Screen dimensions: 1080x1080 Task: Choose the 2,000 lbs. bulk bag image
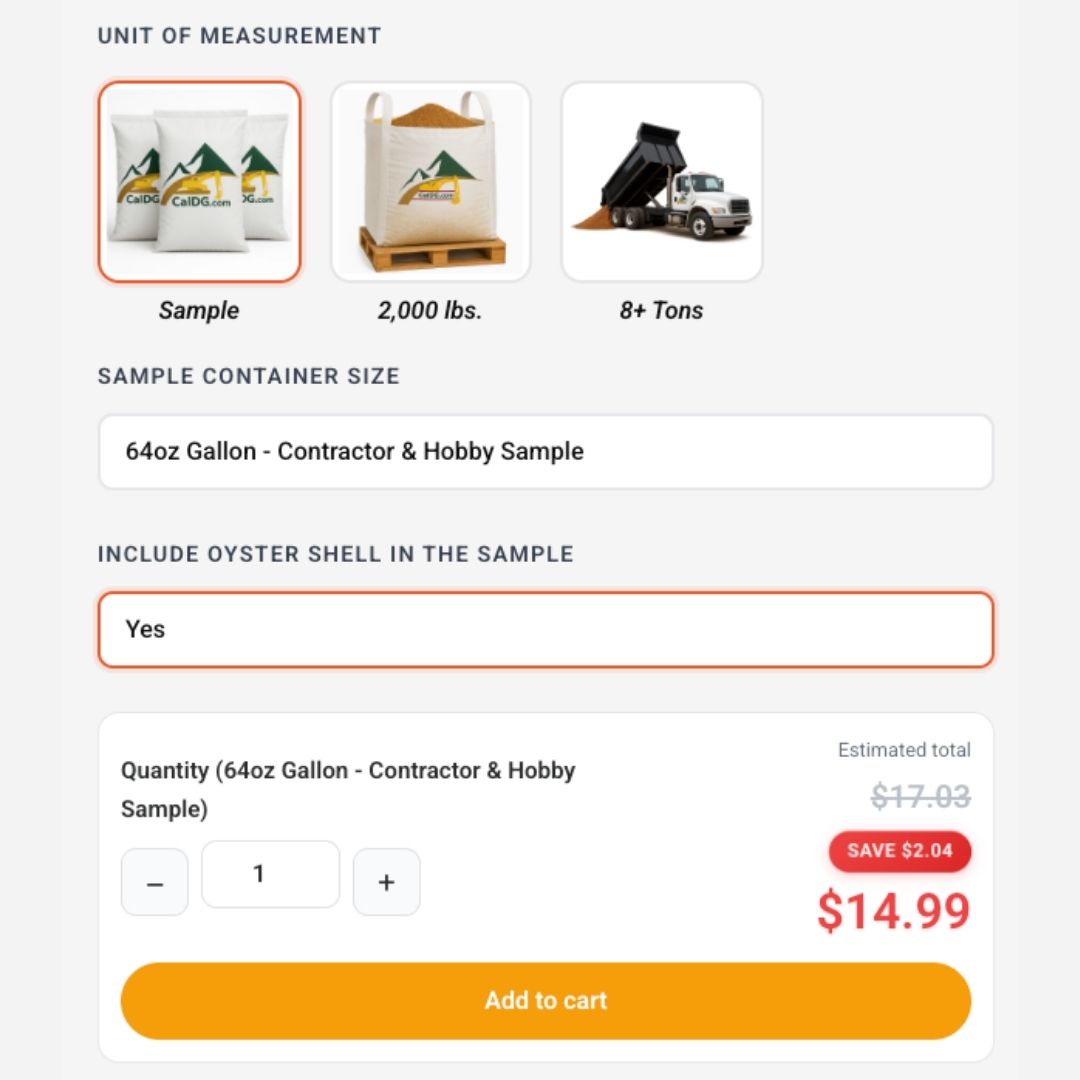[x=431, y=181]
